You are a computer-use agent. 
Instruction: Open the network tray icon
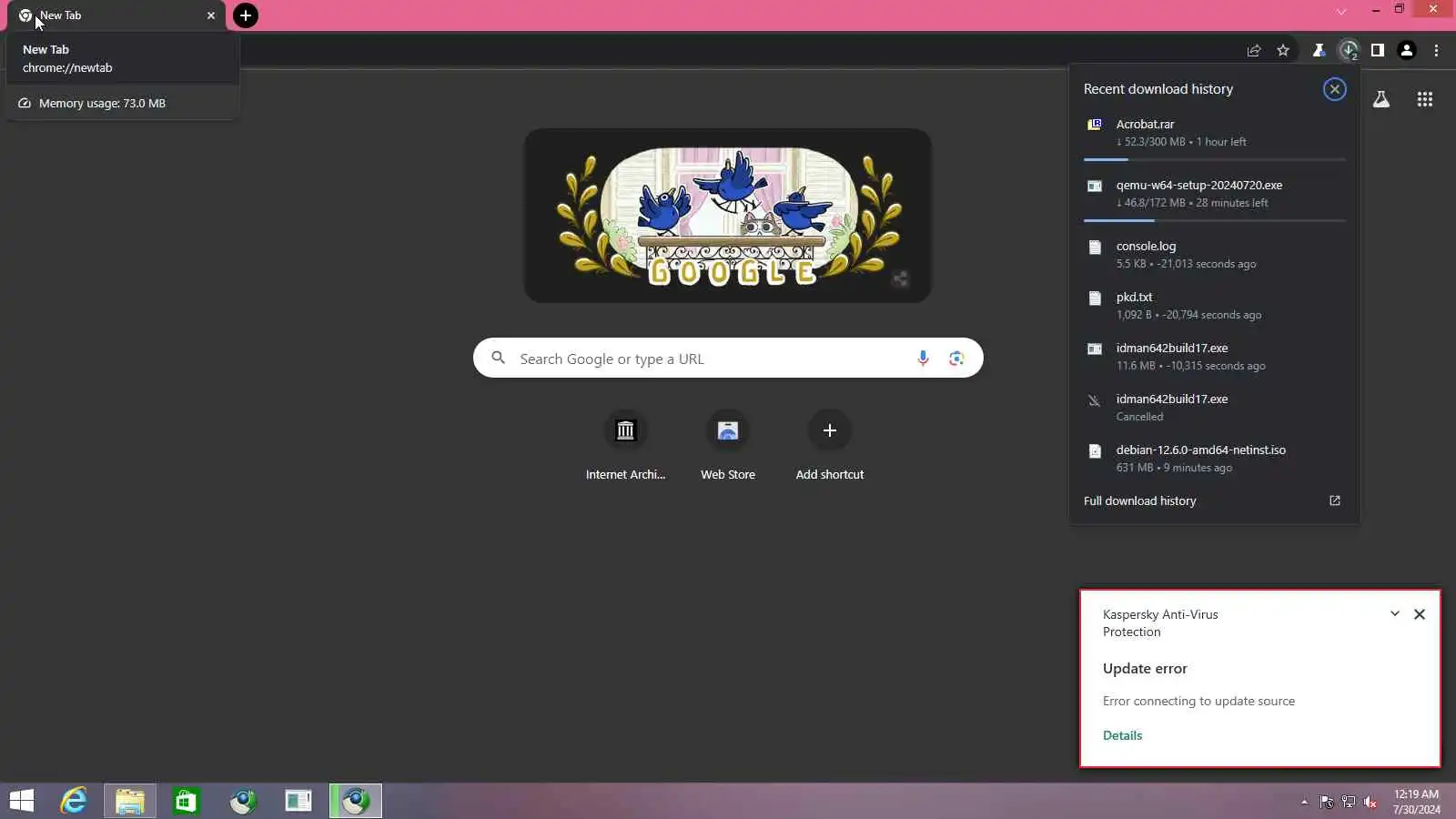tap(1349, 802)
